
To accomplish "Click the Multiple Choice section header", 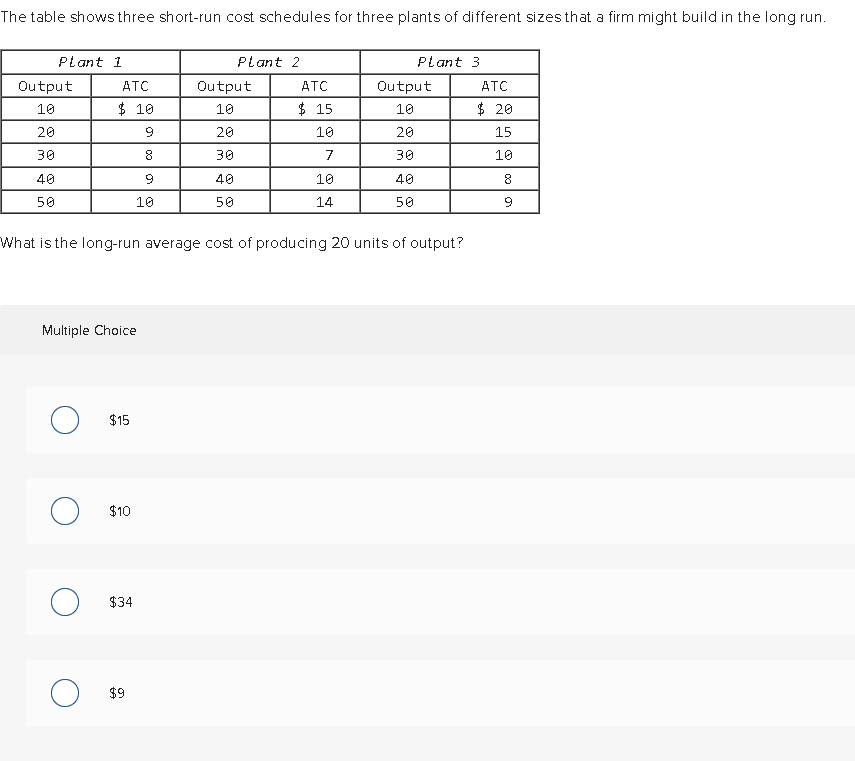I will point(87,330).
